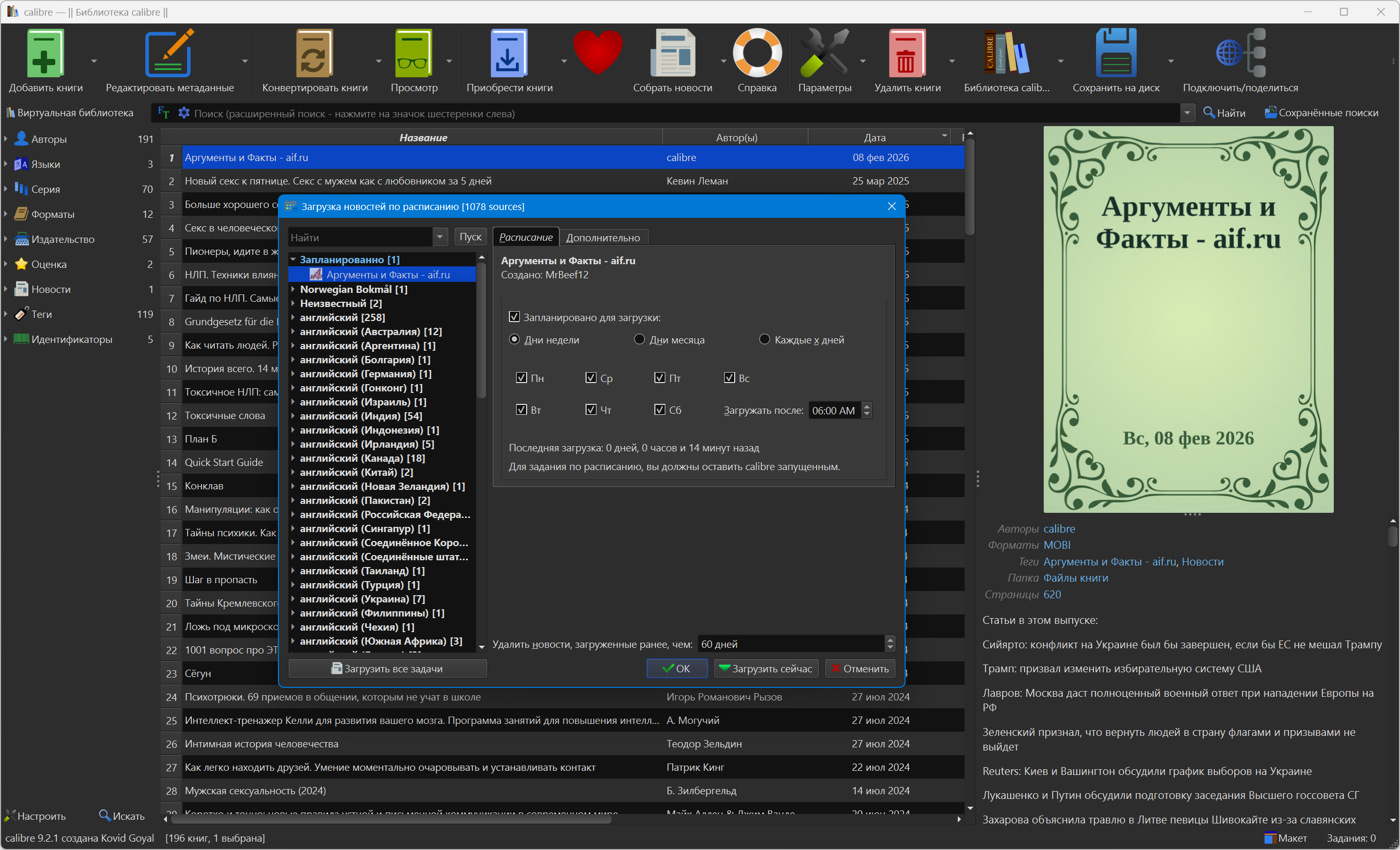Select the 'Дни месяца' radio button
Viewport: 1400px width, 850px height.
pyautogui.click(x=639, y=339)
